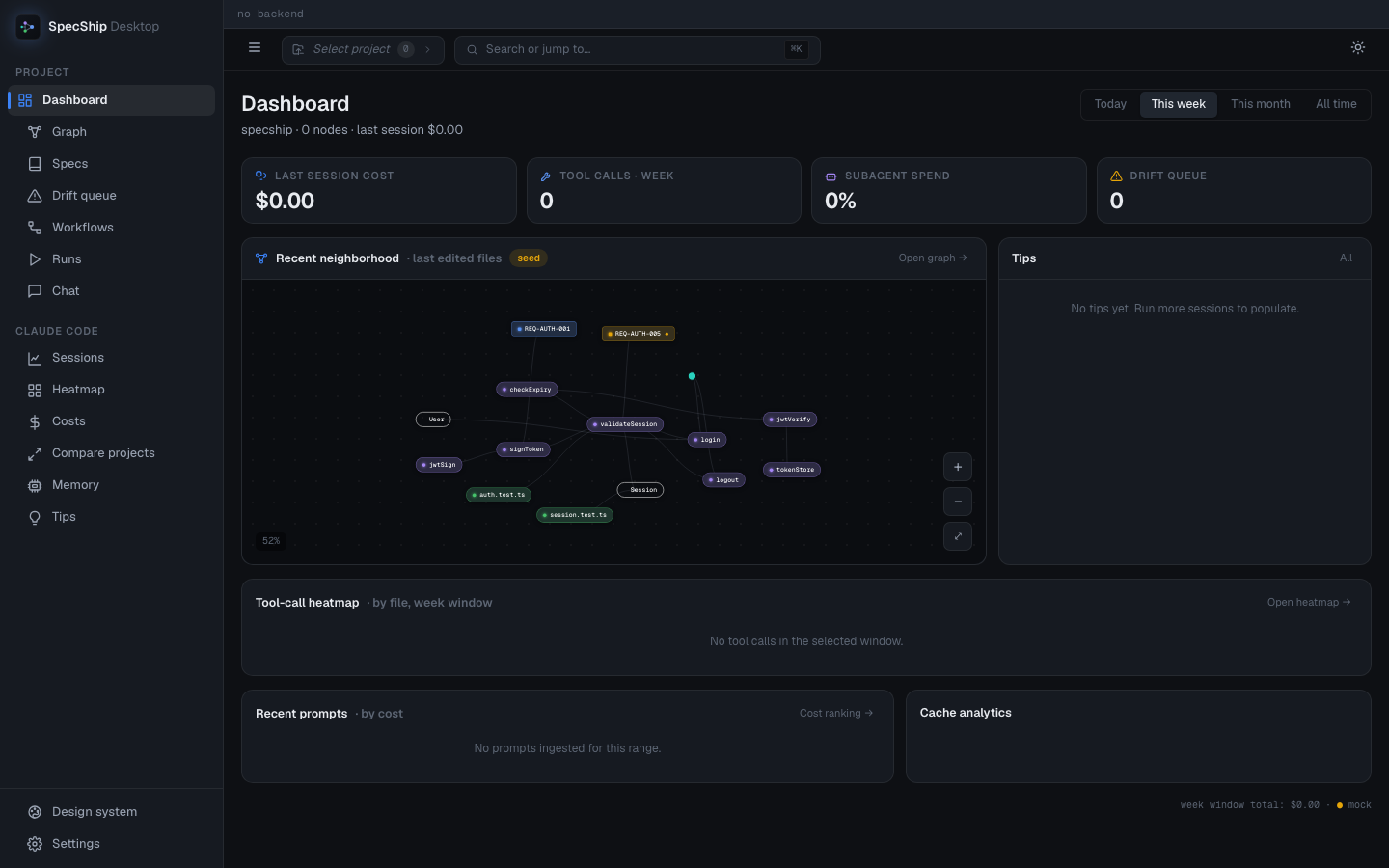Select the This week tab
The width and height of the screenshot is (1389, 868).
(x=1178, y=104)
